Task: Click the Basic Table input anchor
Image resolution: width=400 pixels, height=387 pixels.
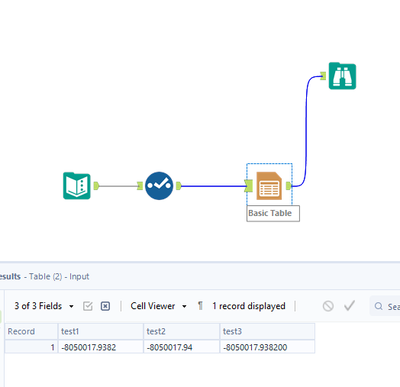Action: click(248, 186)
